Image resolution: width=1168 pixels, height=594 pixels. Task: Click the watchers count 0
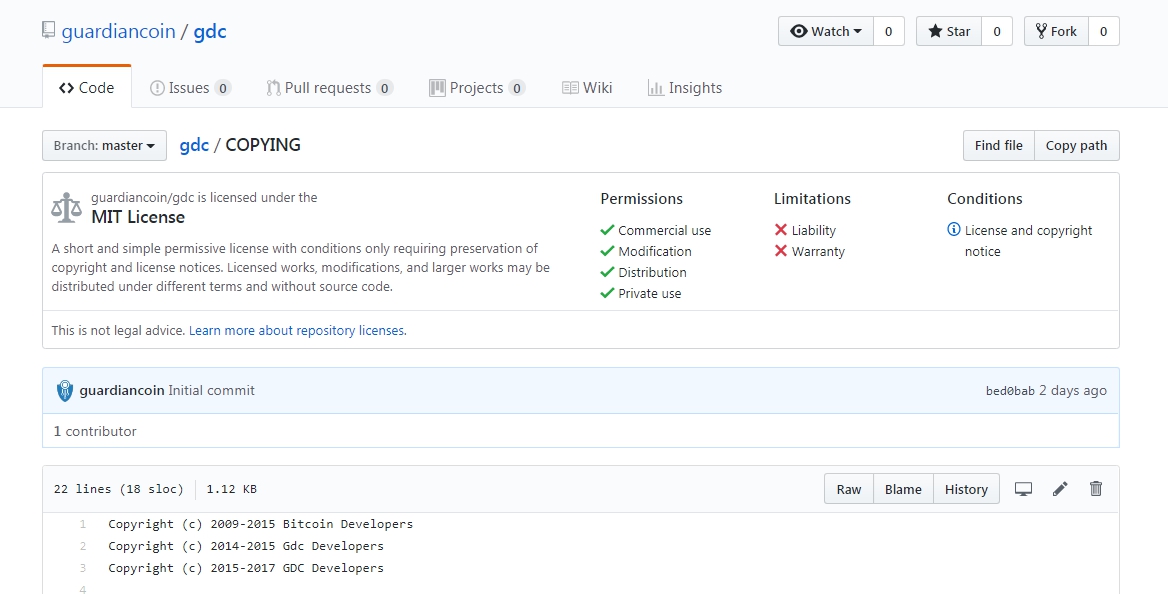(888, 31)
